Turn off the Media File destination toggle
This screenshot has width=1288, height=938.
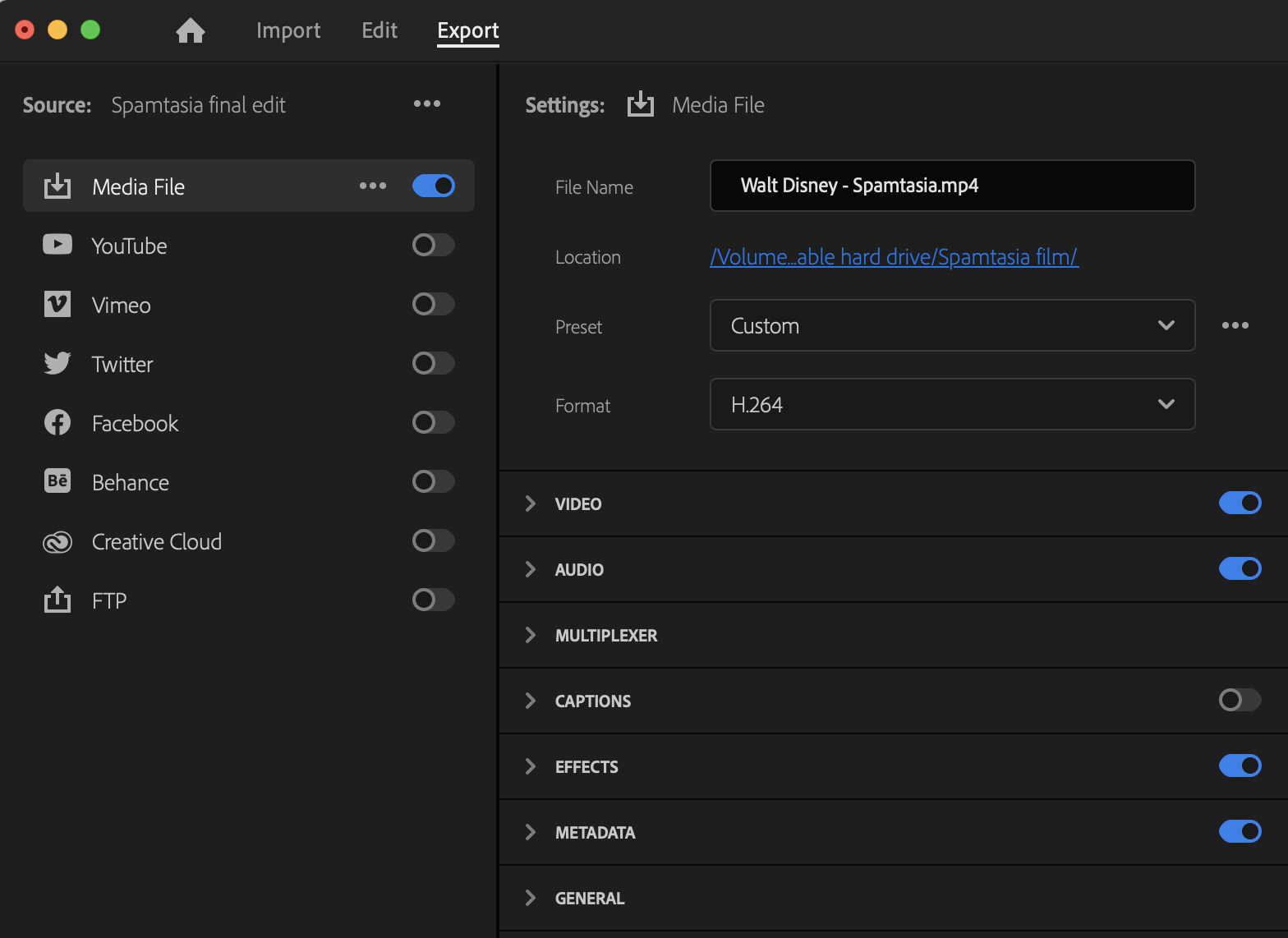click(434, 186)
